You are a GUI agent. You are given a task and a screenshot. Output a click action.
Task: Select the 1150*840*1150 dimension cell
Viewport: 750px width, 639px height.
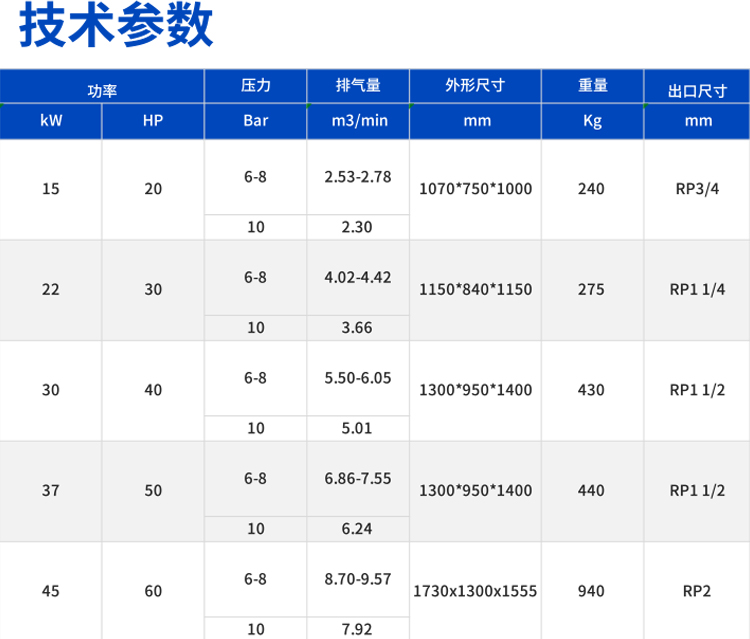point(475,290)
